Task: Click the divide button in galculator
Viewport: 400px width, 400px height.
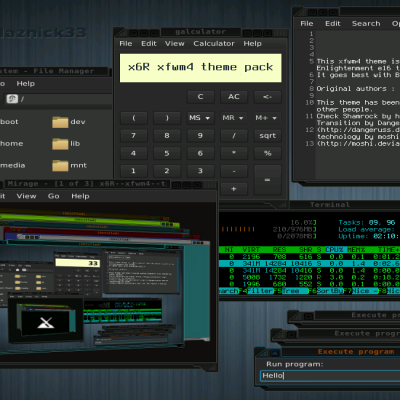Action: pos(233,136)
